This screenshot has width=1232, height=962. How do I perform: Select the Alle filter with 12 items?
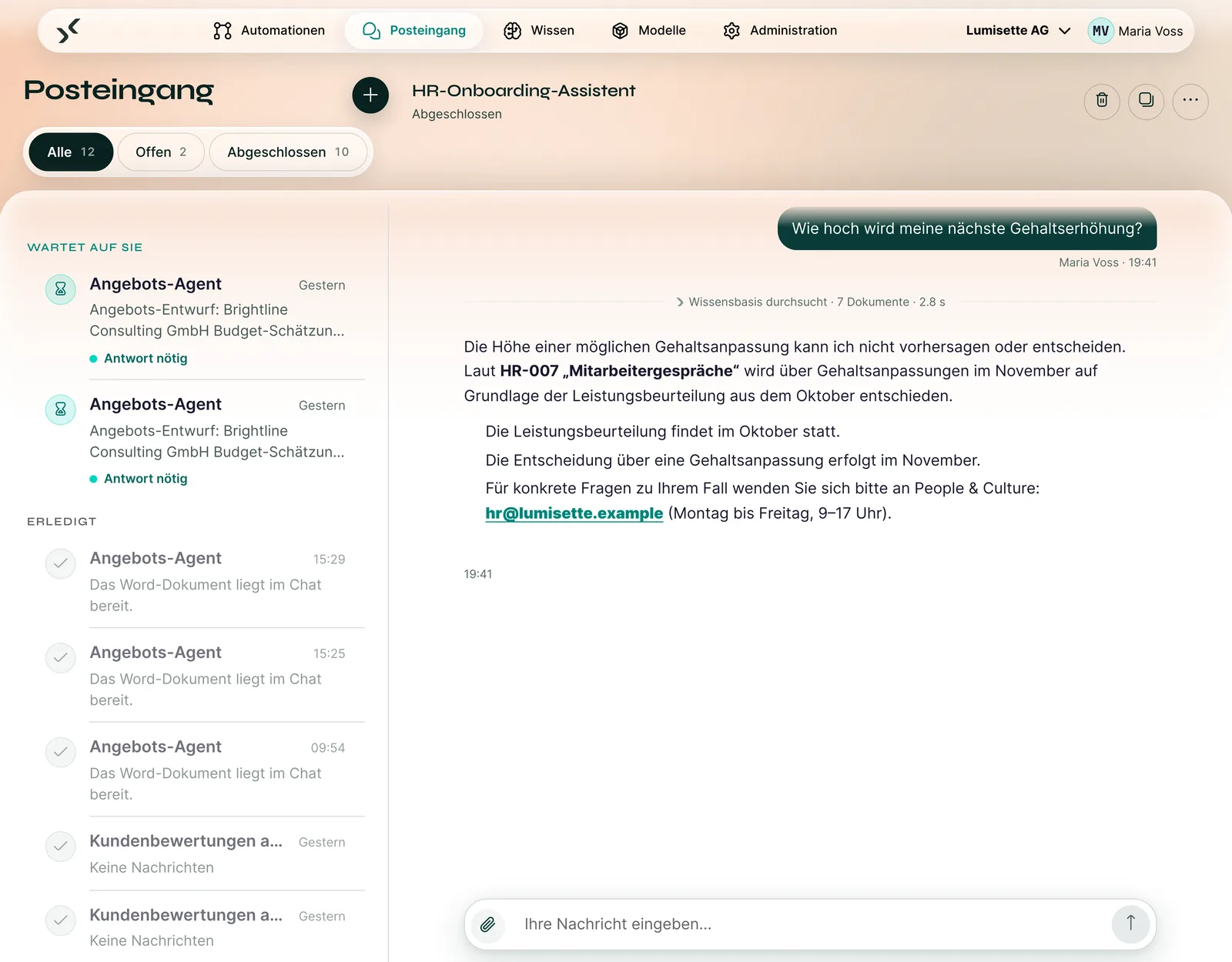(71, 152)
